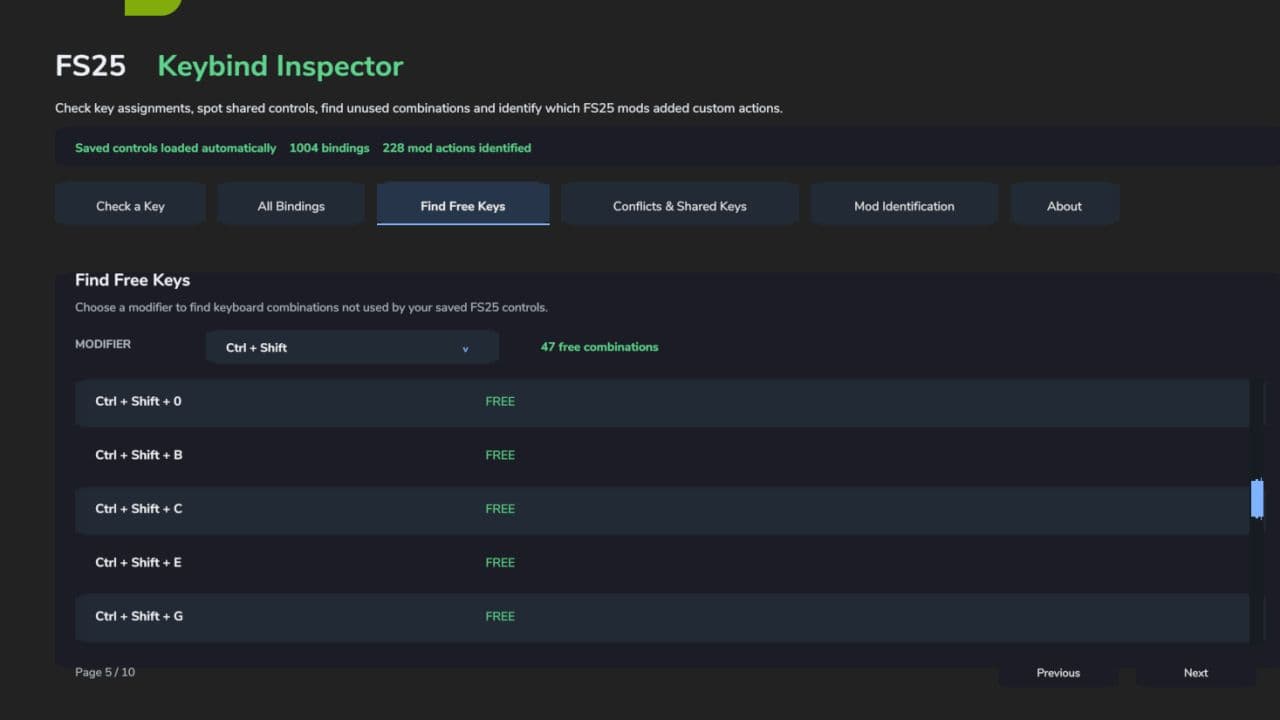Select the Ctrl + Shift + E row

[x=662, y=562]
